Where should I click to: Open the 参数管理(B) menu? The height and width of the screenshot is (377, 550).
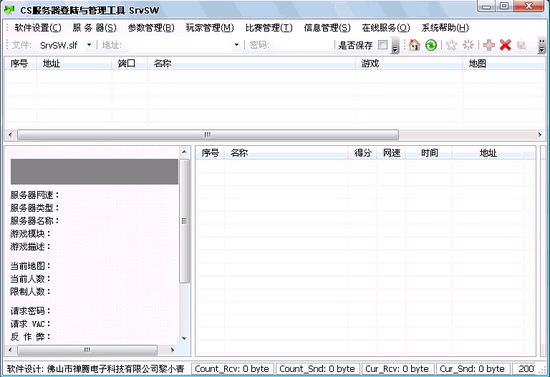(x=151, y=28)
